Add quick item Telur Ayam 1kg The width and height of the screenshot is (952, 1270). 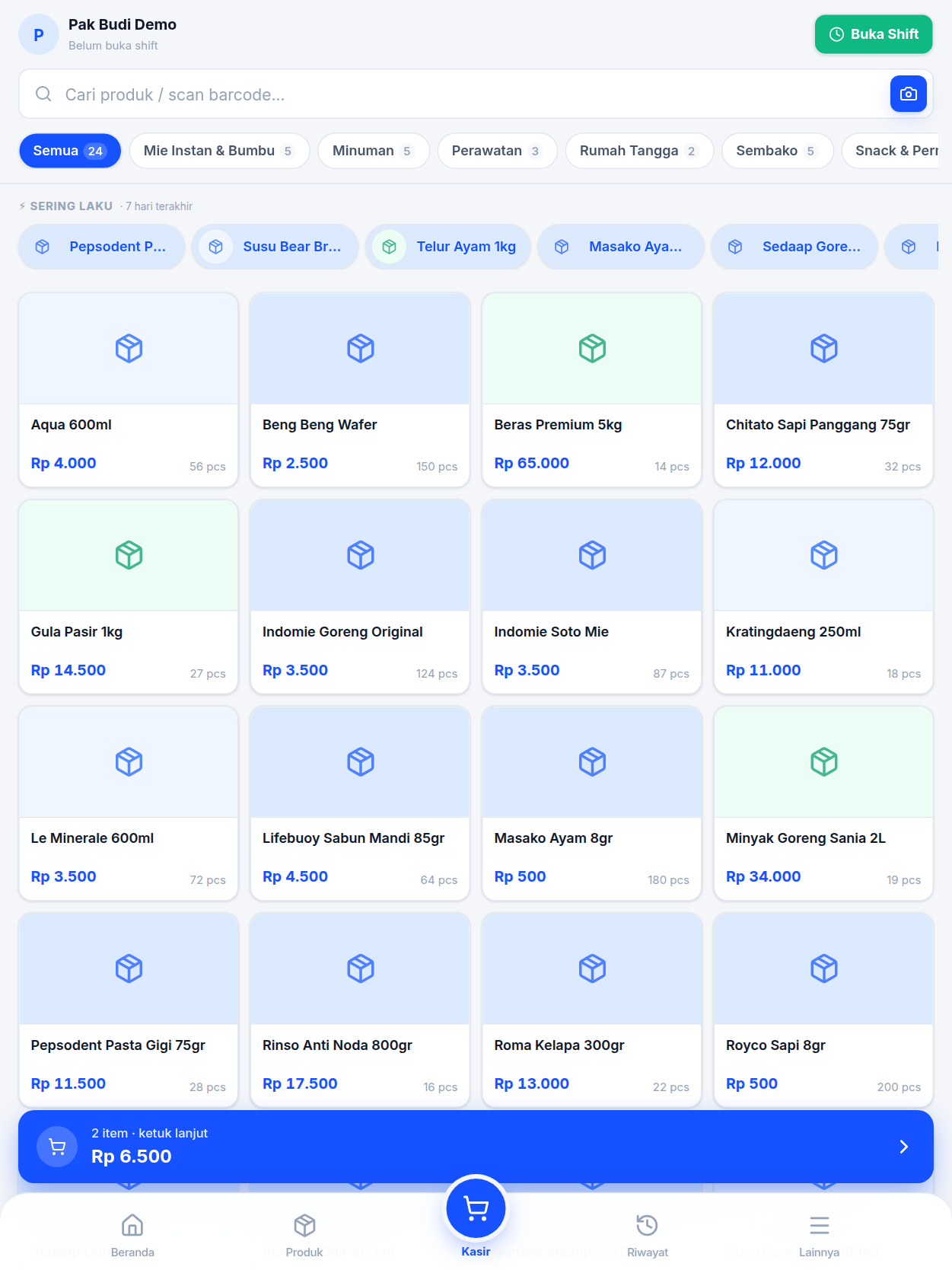(x=448, y=247)
